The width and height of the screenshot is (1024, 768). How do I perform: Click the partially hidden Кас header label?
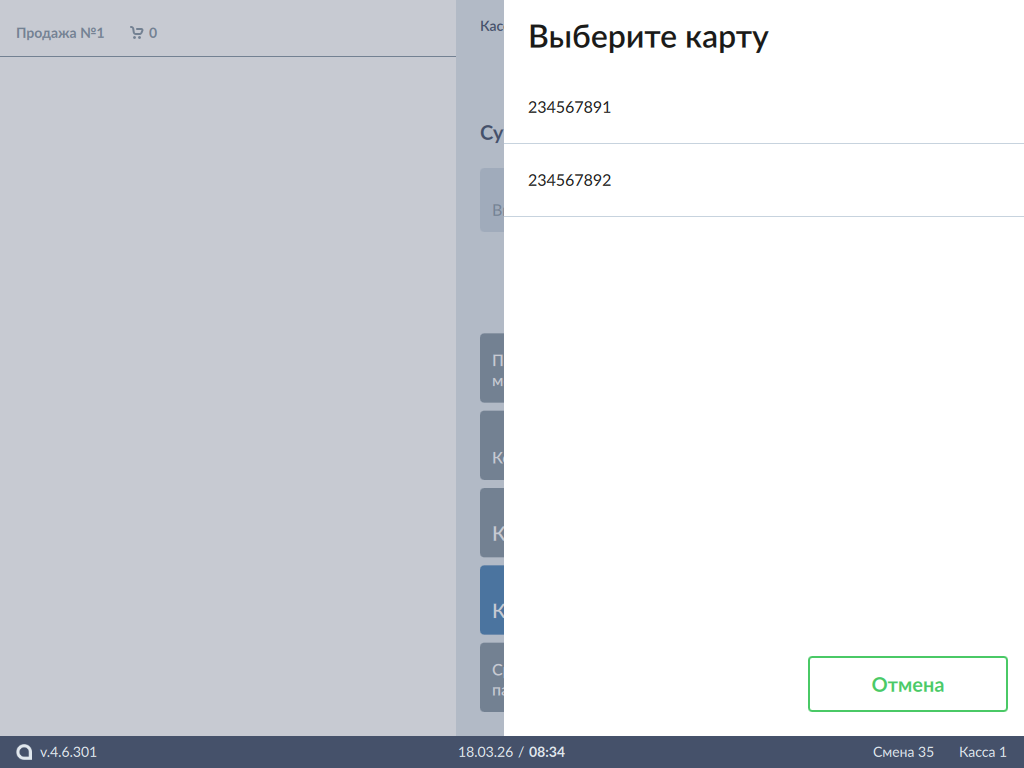point(491,25)
